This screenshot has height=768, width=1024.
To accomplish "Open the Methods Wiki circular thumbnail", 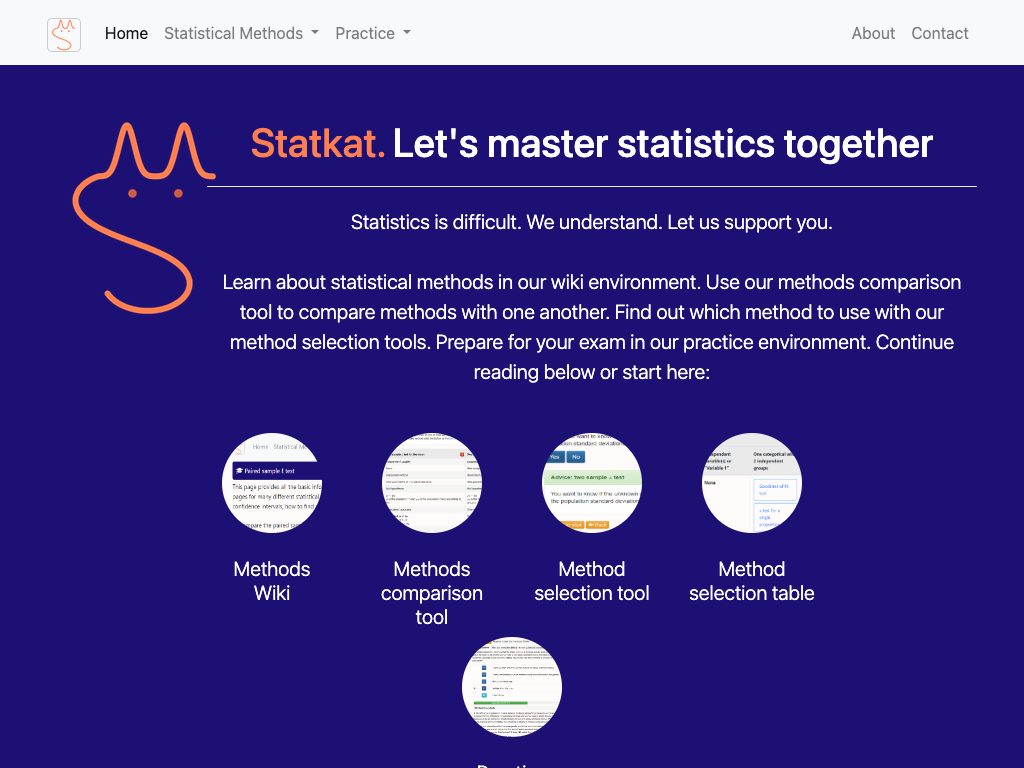I will click(272, 483).
